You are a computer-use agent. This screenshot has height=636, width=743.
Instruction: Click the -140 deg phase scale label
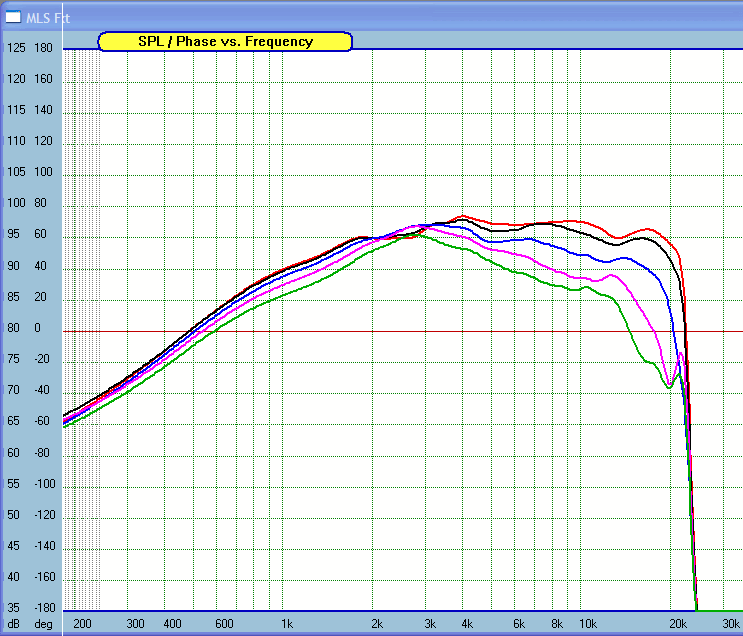[45, 546]
